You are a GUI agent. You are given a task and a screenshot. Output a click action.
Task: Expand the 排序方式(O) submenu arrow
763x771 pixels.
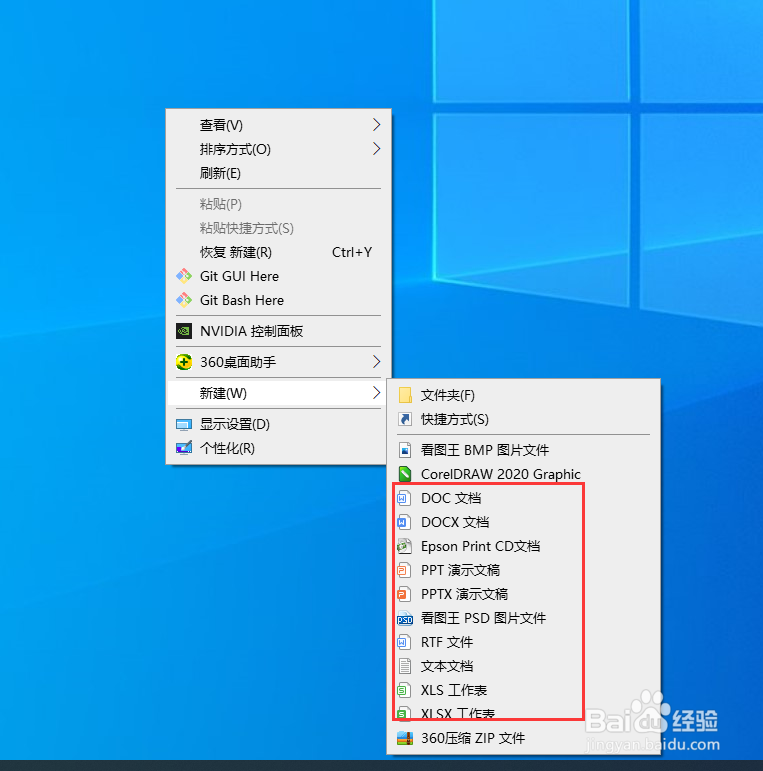[377, 149]
